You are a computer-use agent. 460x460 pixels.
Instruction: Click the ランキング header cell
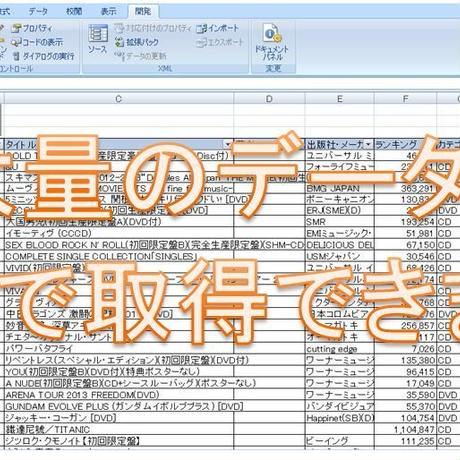click(x=405, y=144)
